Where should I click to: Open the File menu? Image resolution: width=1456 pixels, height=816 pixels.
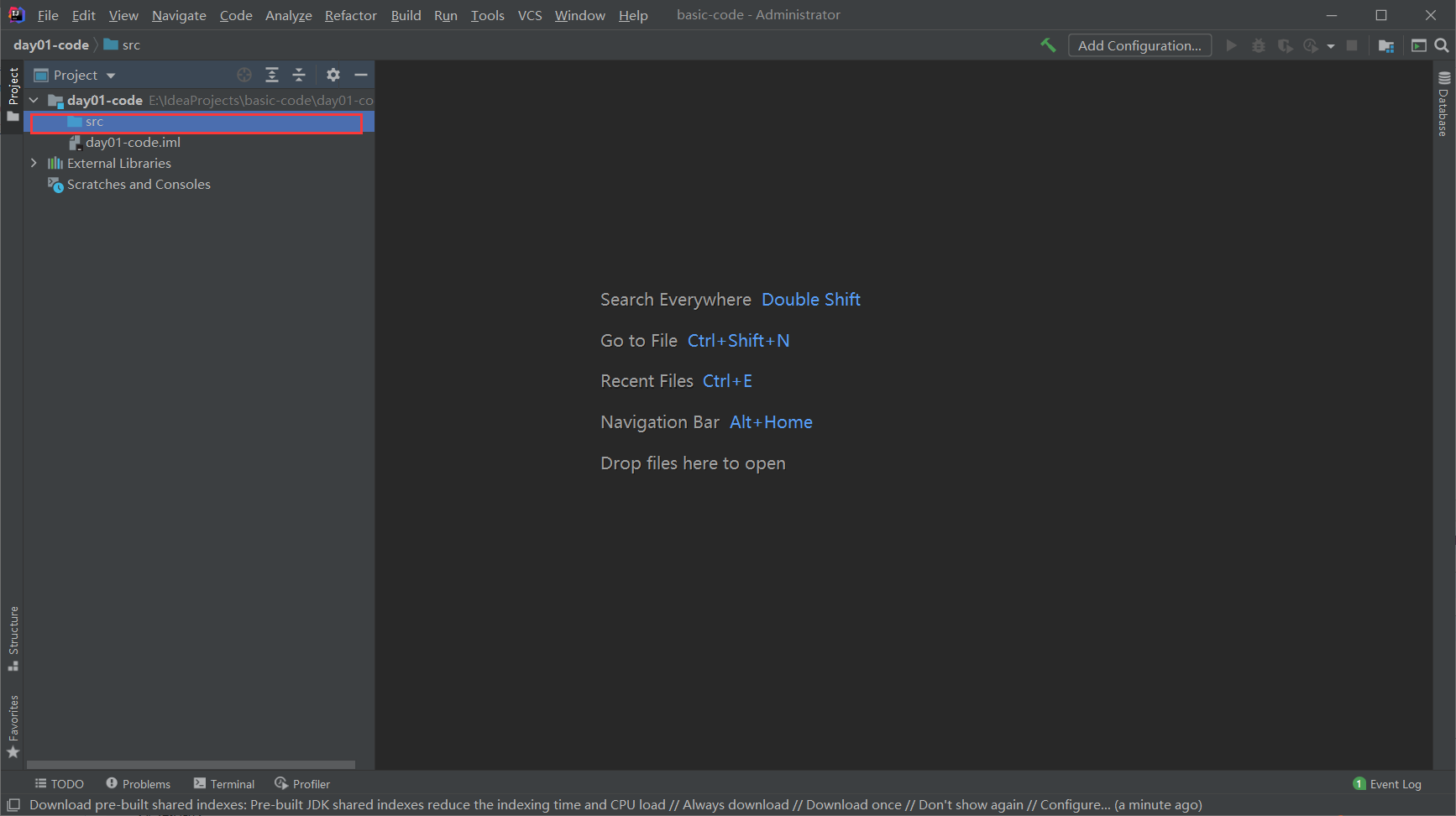[x=48, y=15]
